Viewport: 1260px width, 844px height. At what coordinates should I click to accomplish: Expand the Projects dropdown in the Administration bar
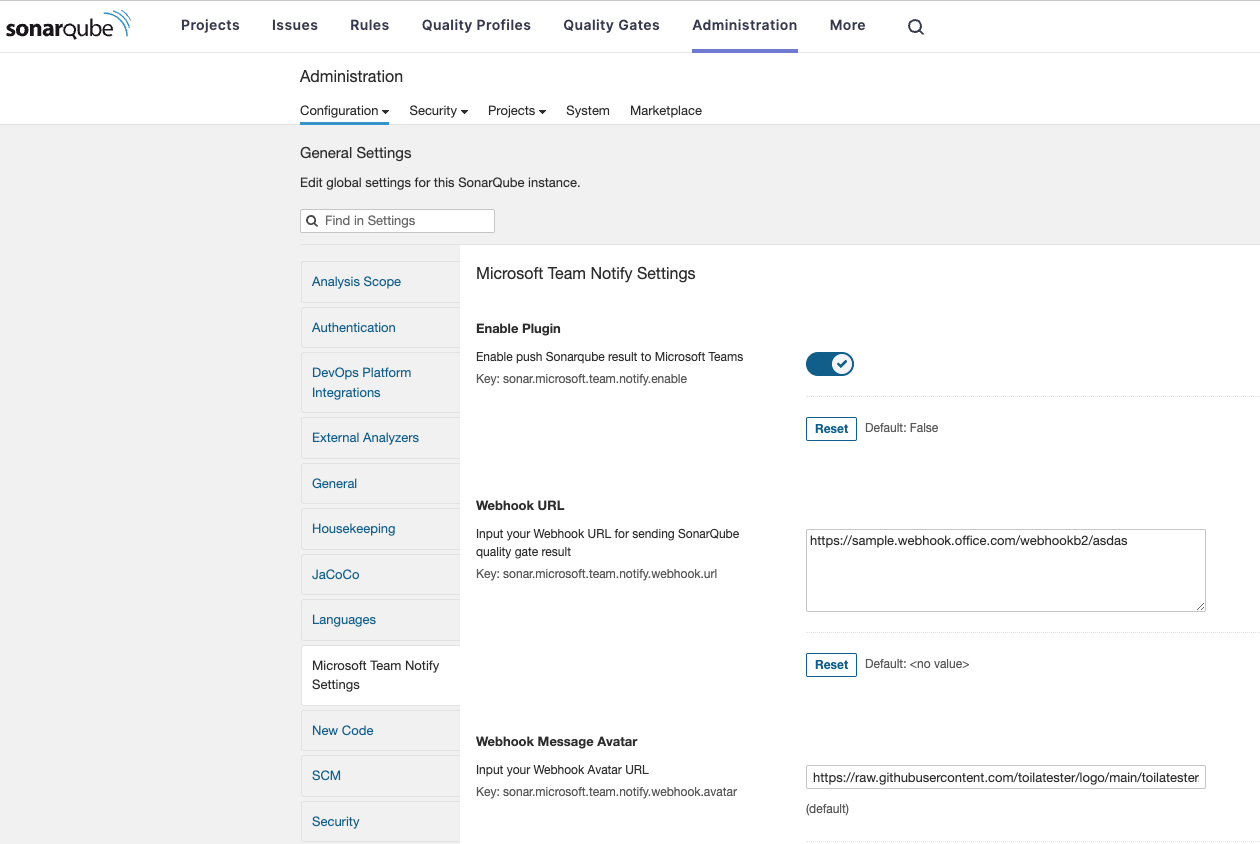(516, 111)
